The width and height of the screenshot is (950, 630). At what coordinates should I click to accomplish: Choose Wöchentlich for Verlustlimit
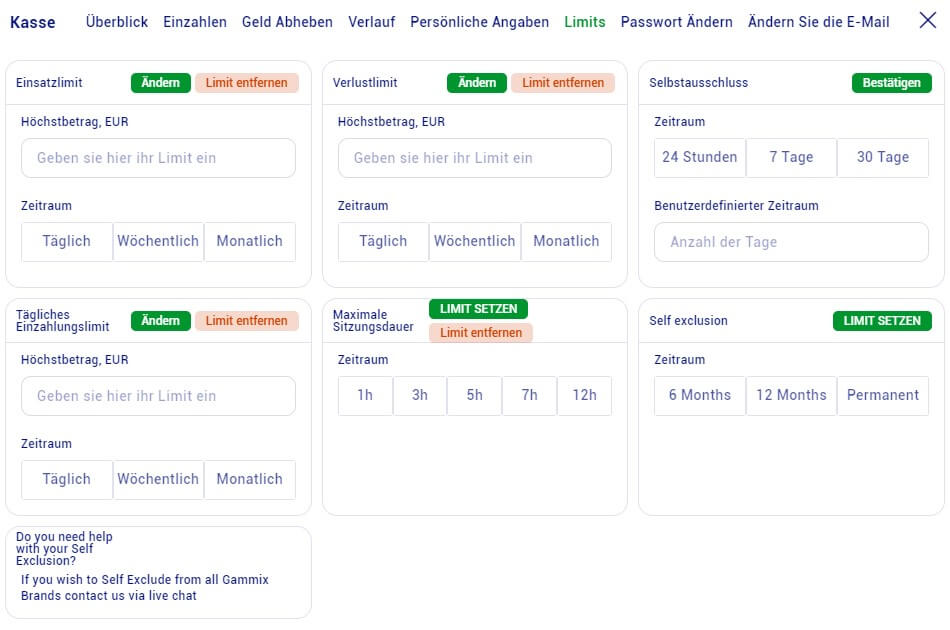(x=474, y=241)
